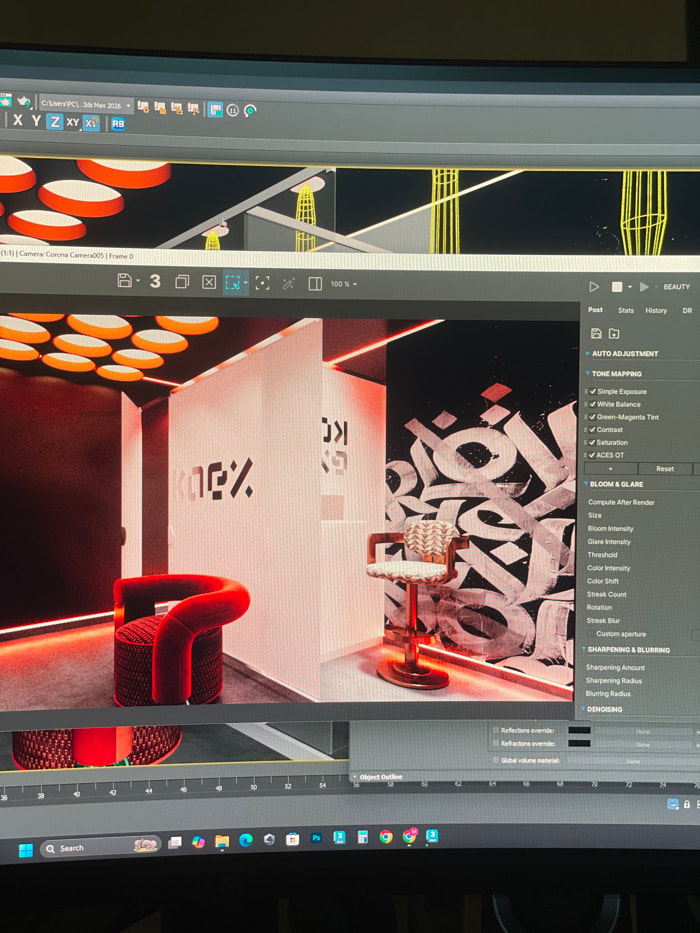Open the History tab
The image size is (700, 933).
click(x=656, y=311)
